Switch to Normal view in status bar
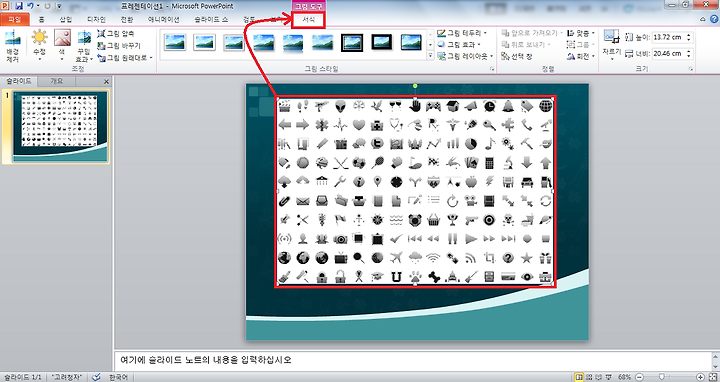 tap(579, 377)
